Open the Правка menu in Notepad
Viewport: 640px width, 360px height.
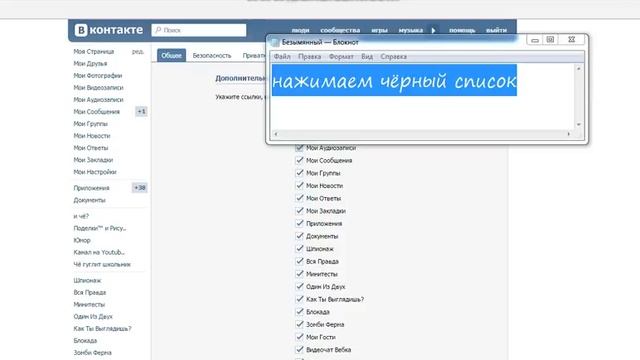(x=309, y=57)
